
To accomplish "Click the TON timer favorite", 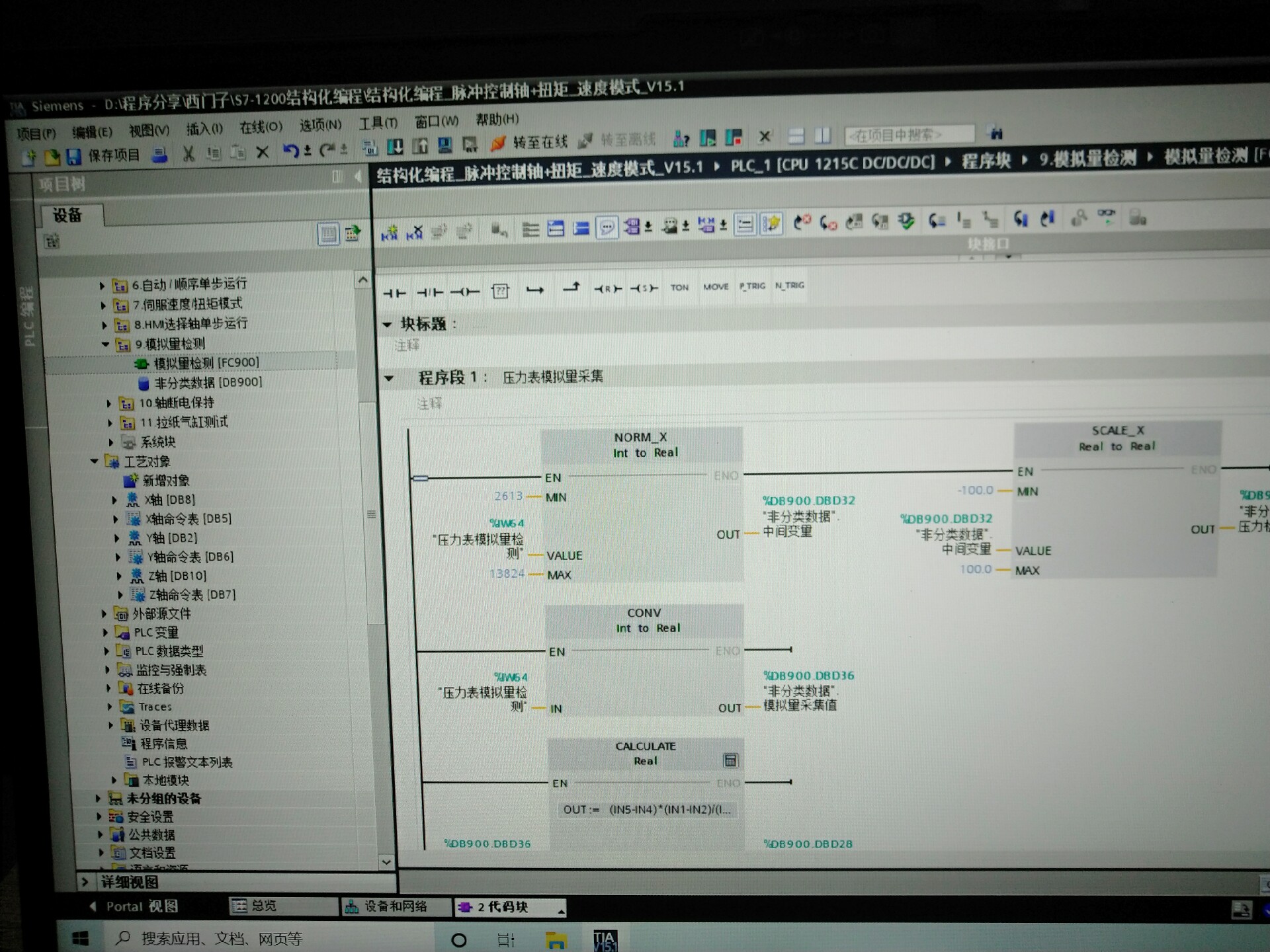I will click(x=679, y=288).
